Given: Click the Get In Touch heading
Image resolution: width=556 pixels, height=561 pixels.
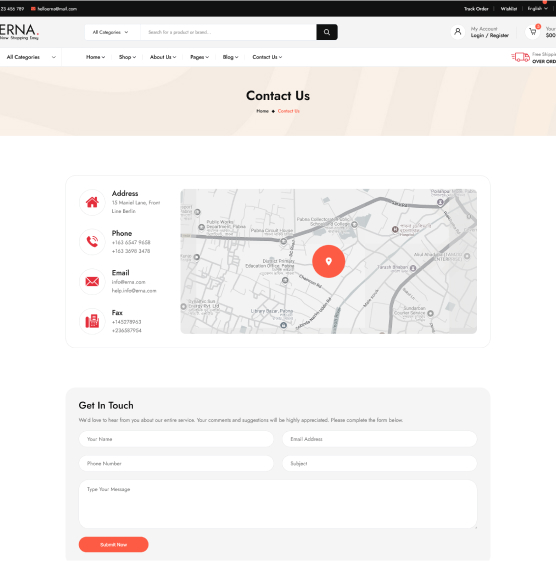Looking at the screenshot, I should click(x=106, y=405).
